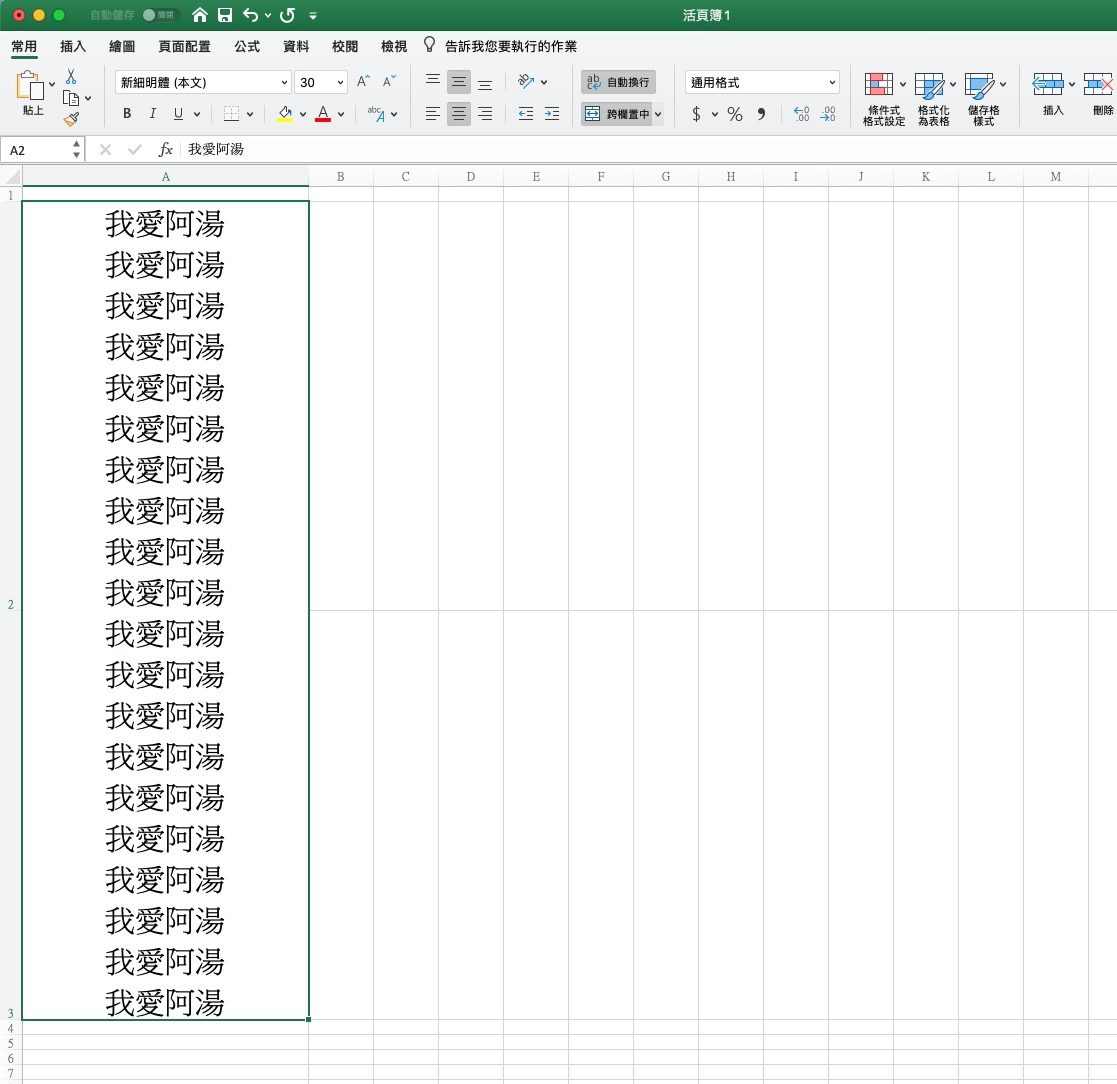Toggle bold formatting

coord(127,114)
